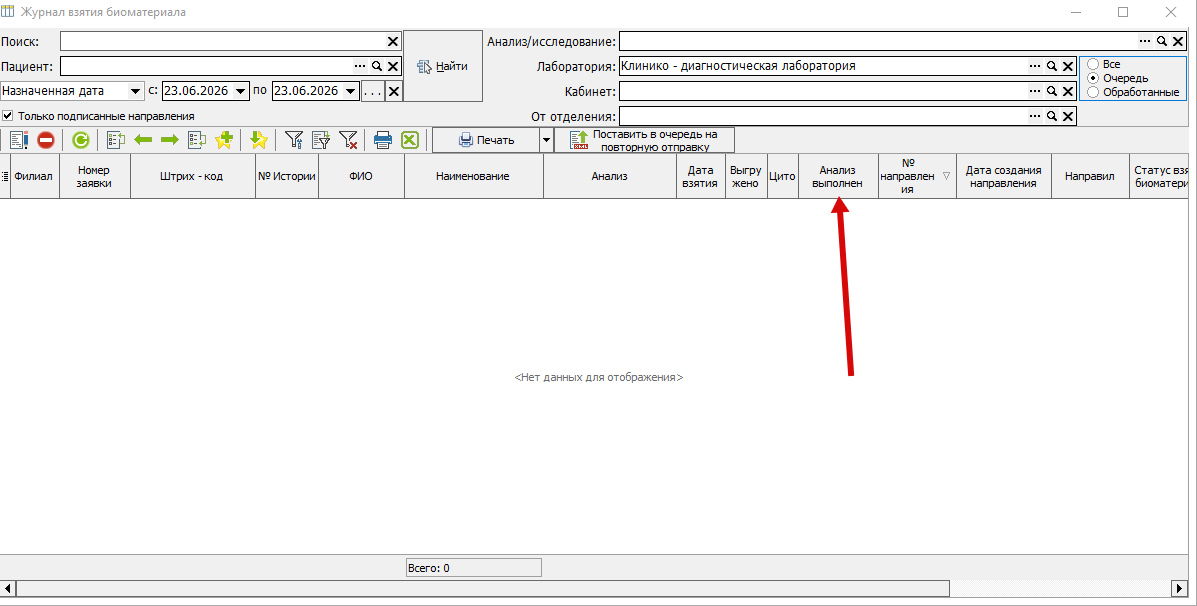This screenshot has width=1197, height=606.
Task: Click the Печать button
Action: tap(486, 140)
